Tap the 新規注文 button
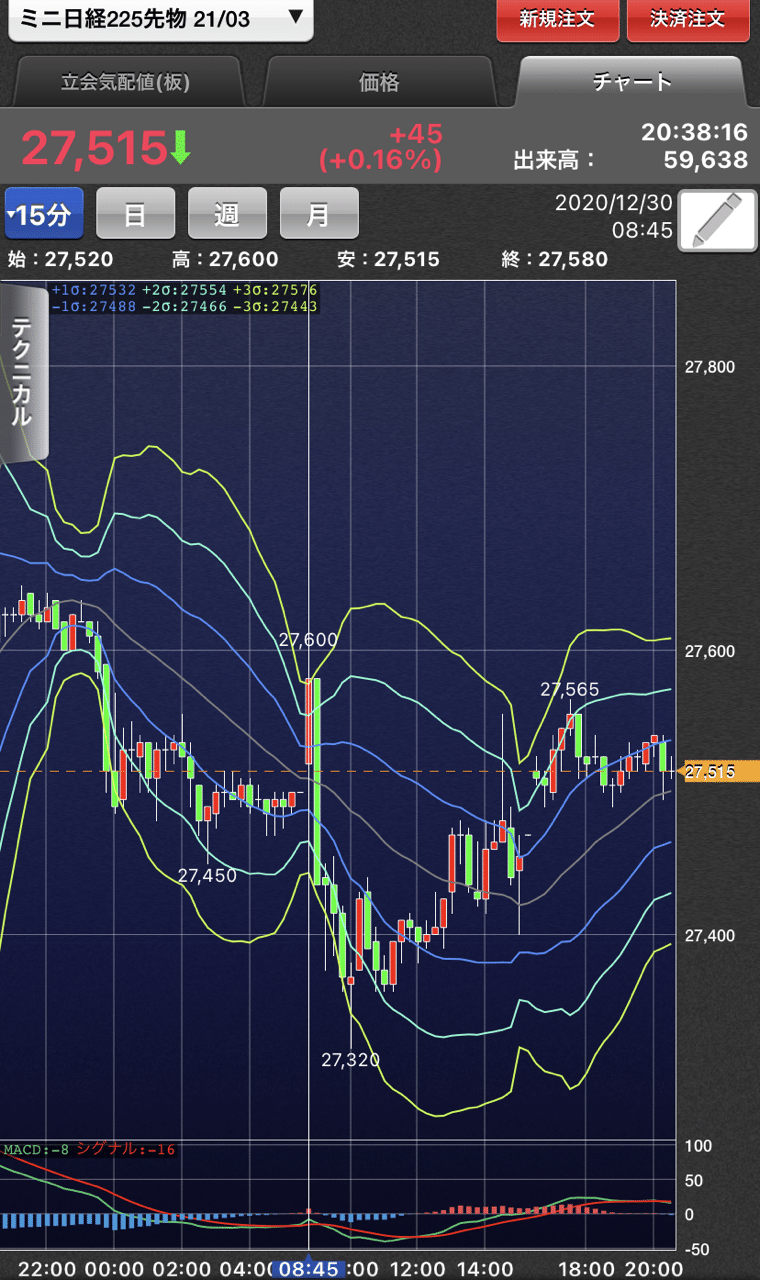Viewport: 760px width, 1280px height. coord(557,19)
